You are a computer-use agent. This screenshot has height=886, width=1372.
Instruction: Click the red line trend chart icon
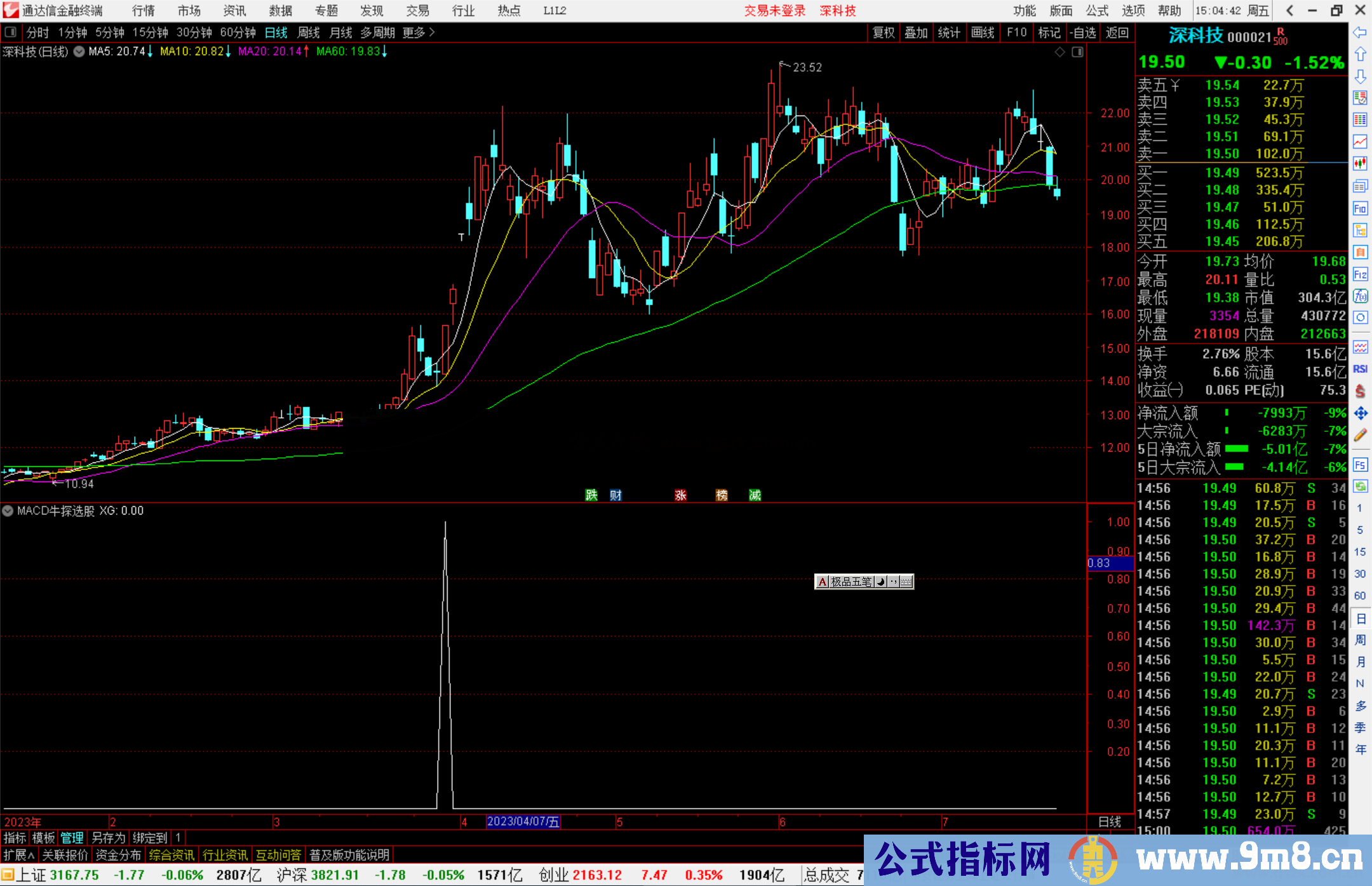click(1360, 141)
